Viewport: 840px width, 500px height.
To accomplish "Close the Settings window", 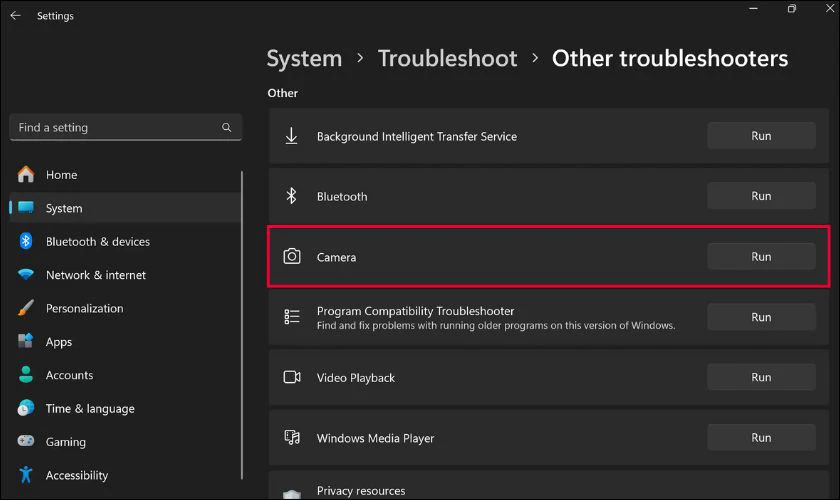I will pyautogui.click(x=829, y=9).
